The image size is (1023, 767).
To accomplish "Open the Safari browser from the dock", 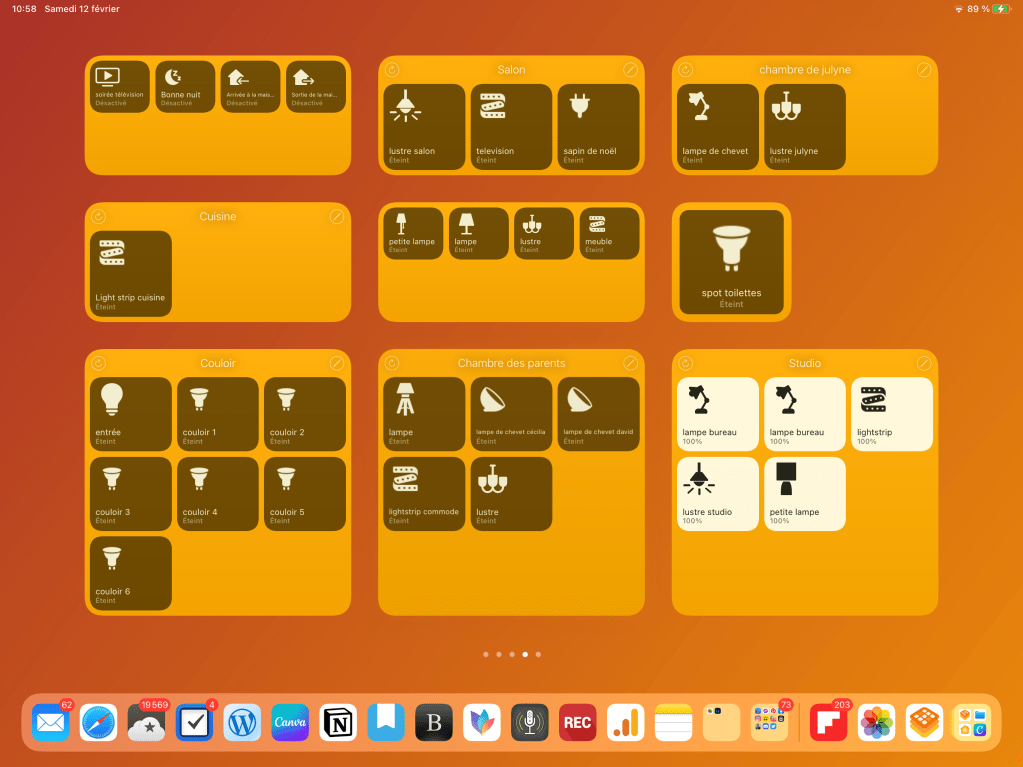I will (x=99, y=722).
